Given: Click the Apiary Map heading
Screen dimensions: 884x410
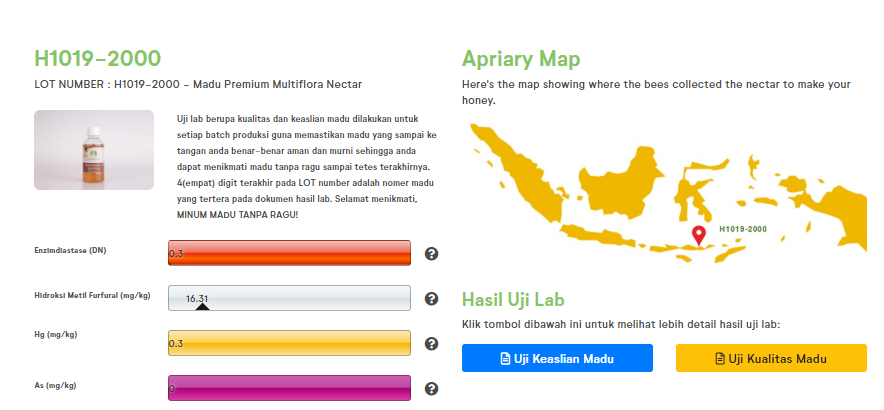Looking at the screenshot, I should [x=520, y=58].
